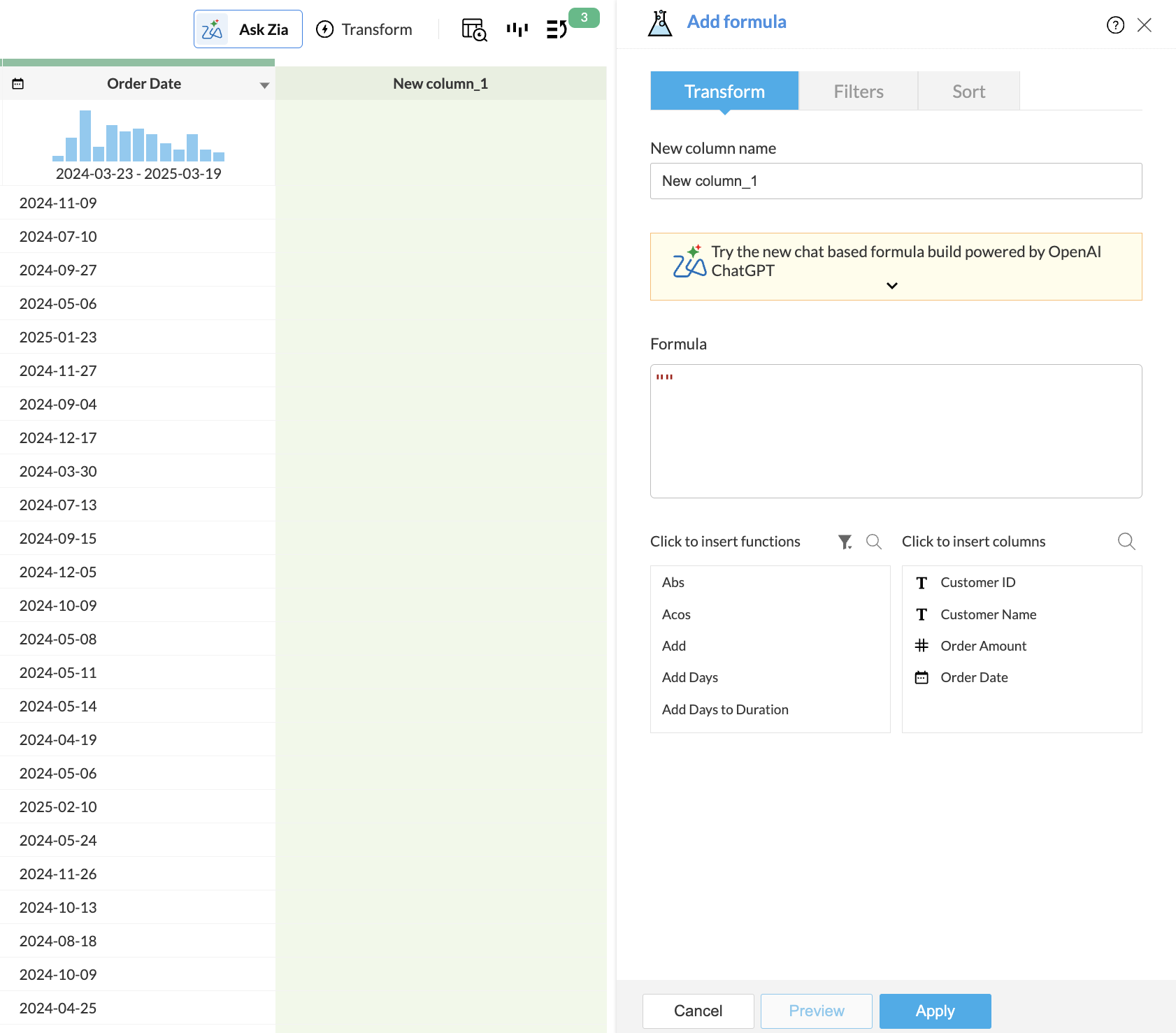Insert the Acos function
Screen dimensions: 1176x1033
pos(676,614)
